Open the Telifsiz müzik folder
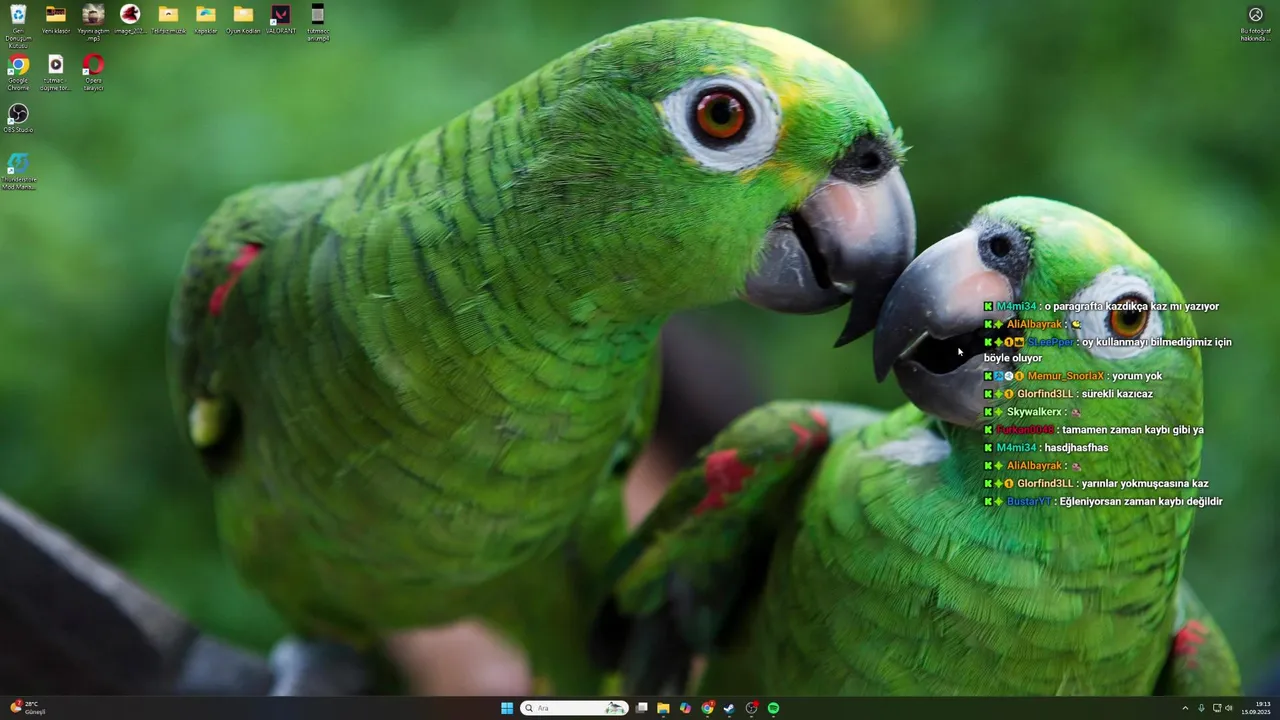 [x=168, y=20]
